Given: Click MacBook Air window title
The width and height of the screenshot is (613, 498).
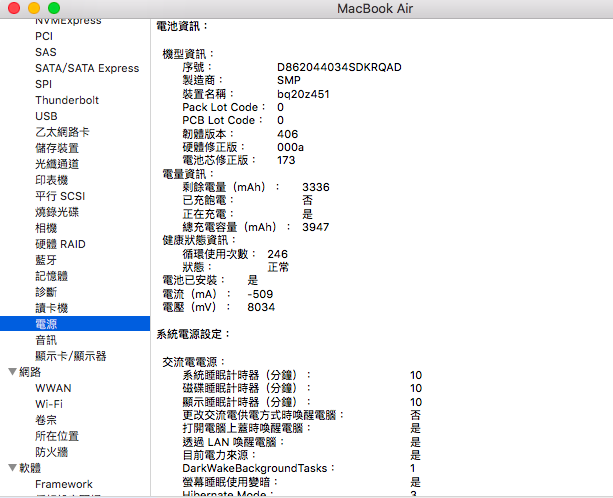Looking at the screenshot, I should click(375, 9).
